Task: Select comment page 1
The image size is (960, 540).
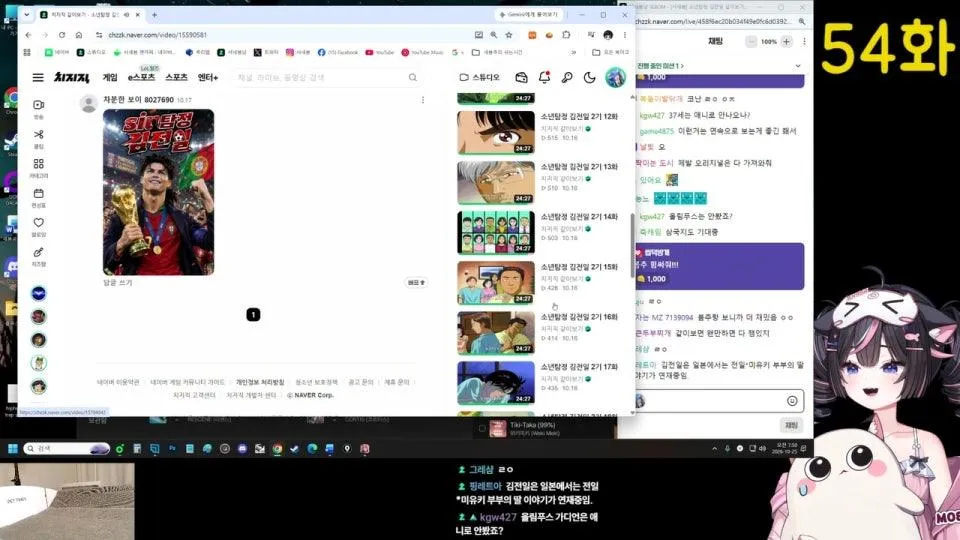Action: coord(253,315)
